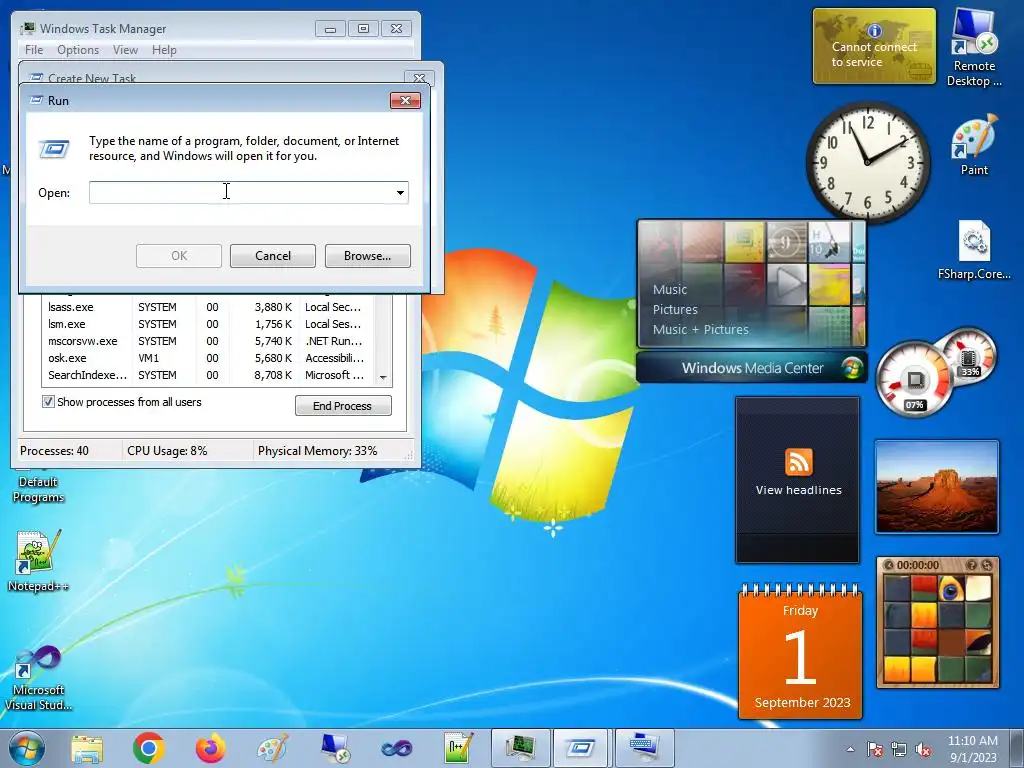The width and height of the screenshot is (1024, 768).
Task: Select lsm.exe process row
Action: [208, 324]
